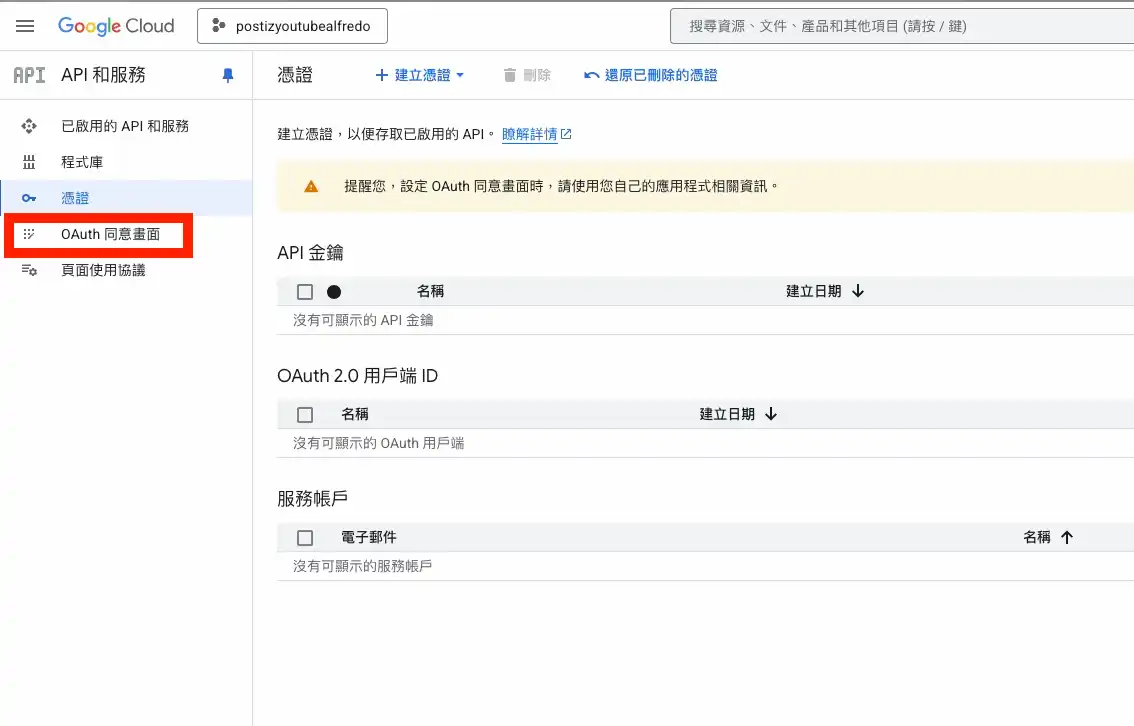
Task: Open the hamburger navigation menu
Action: (x=25, y=26)
